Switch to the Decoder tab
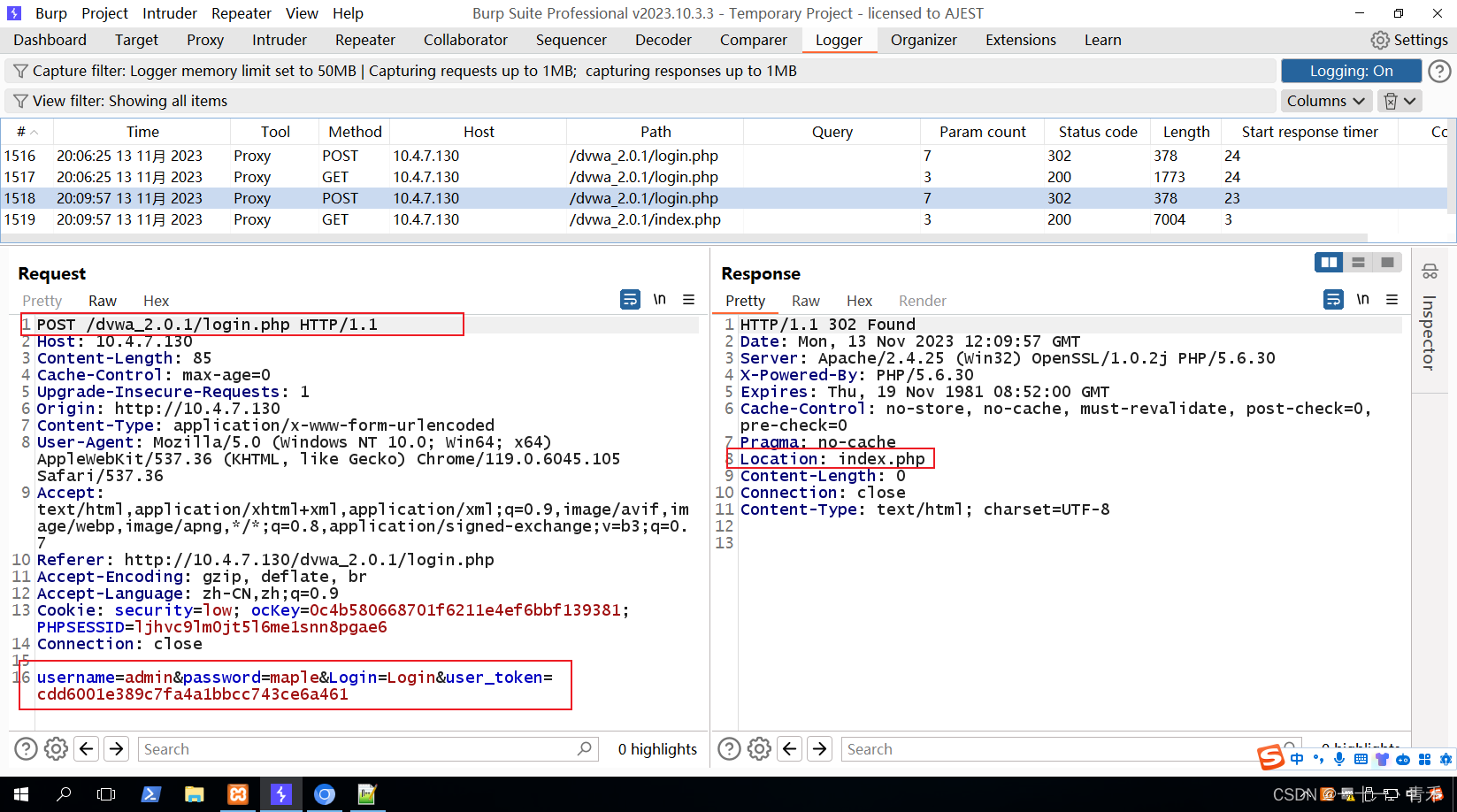 coord(663,40)
